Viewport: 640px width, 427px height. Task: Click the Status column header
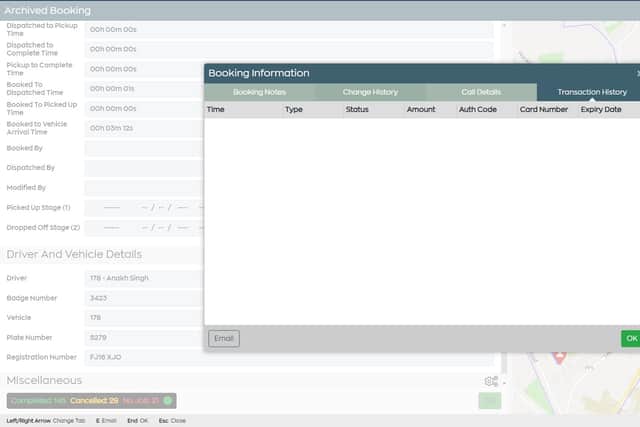(x=357, y=109)
